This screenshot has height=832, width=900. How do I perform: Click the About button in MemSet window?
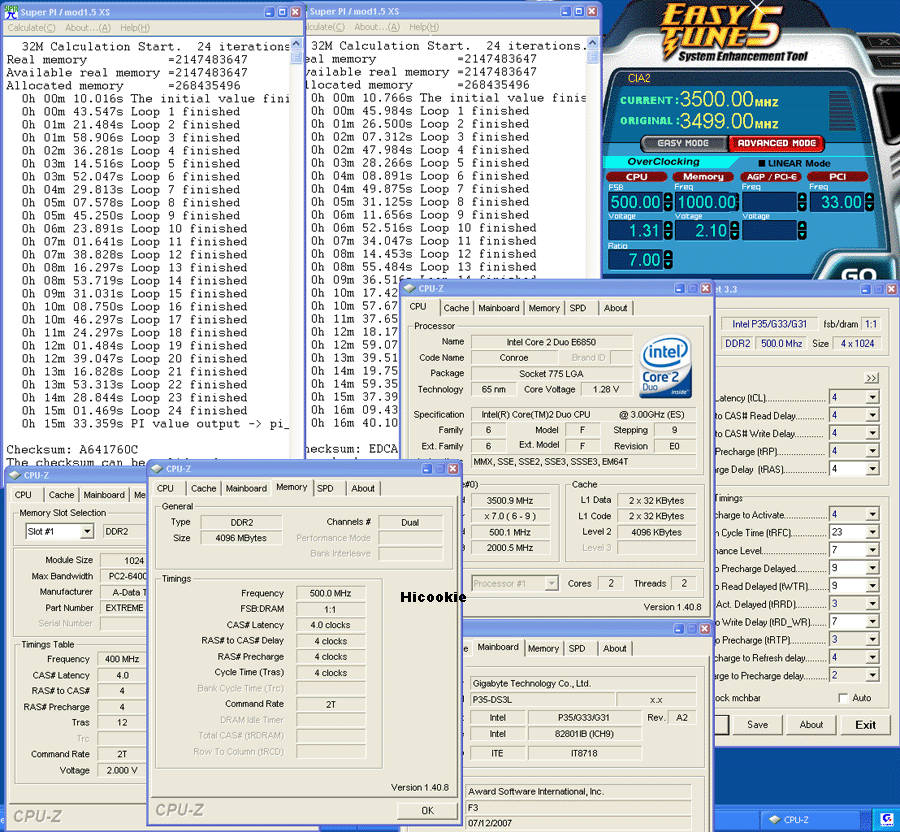coord(811,725)
